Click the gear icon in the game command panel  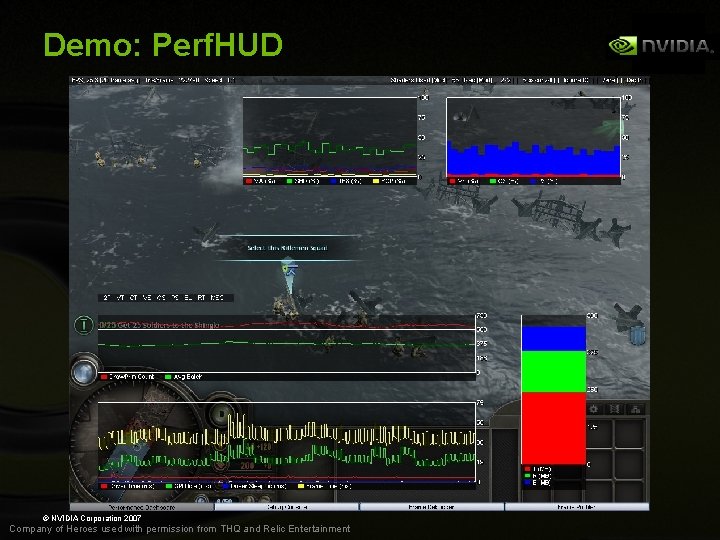[x=594, y=409]
